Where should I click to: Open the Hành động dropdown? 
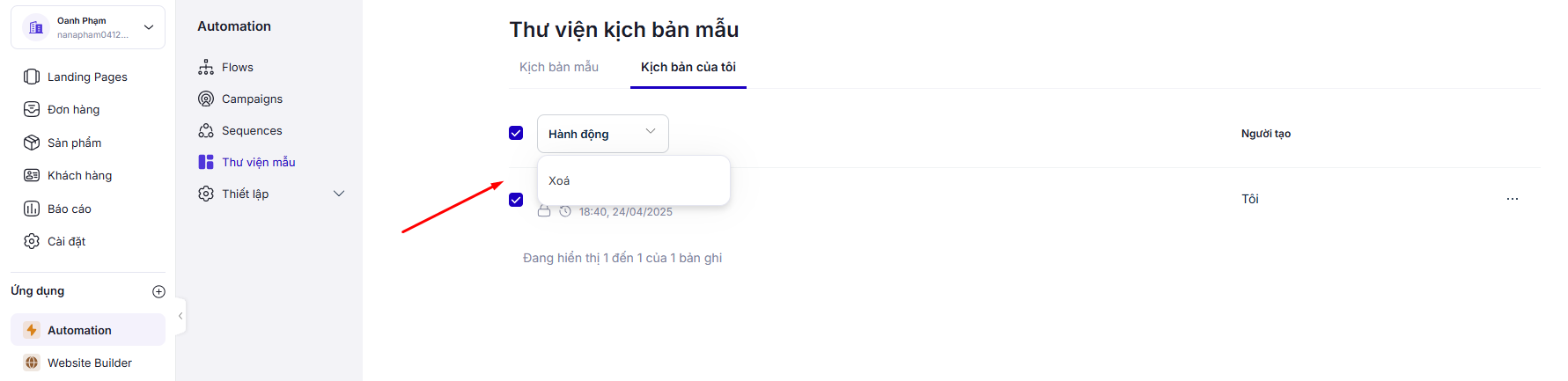tap(602, 134)
